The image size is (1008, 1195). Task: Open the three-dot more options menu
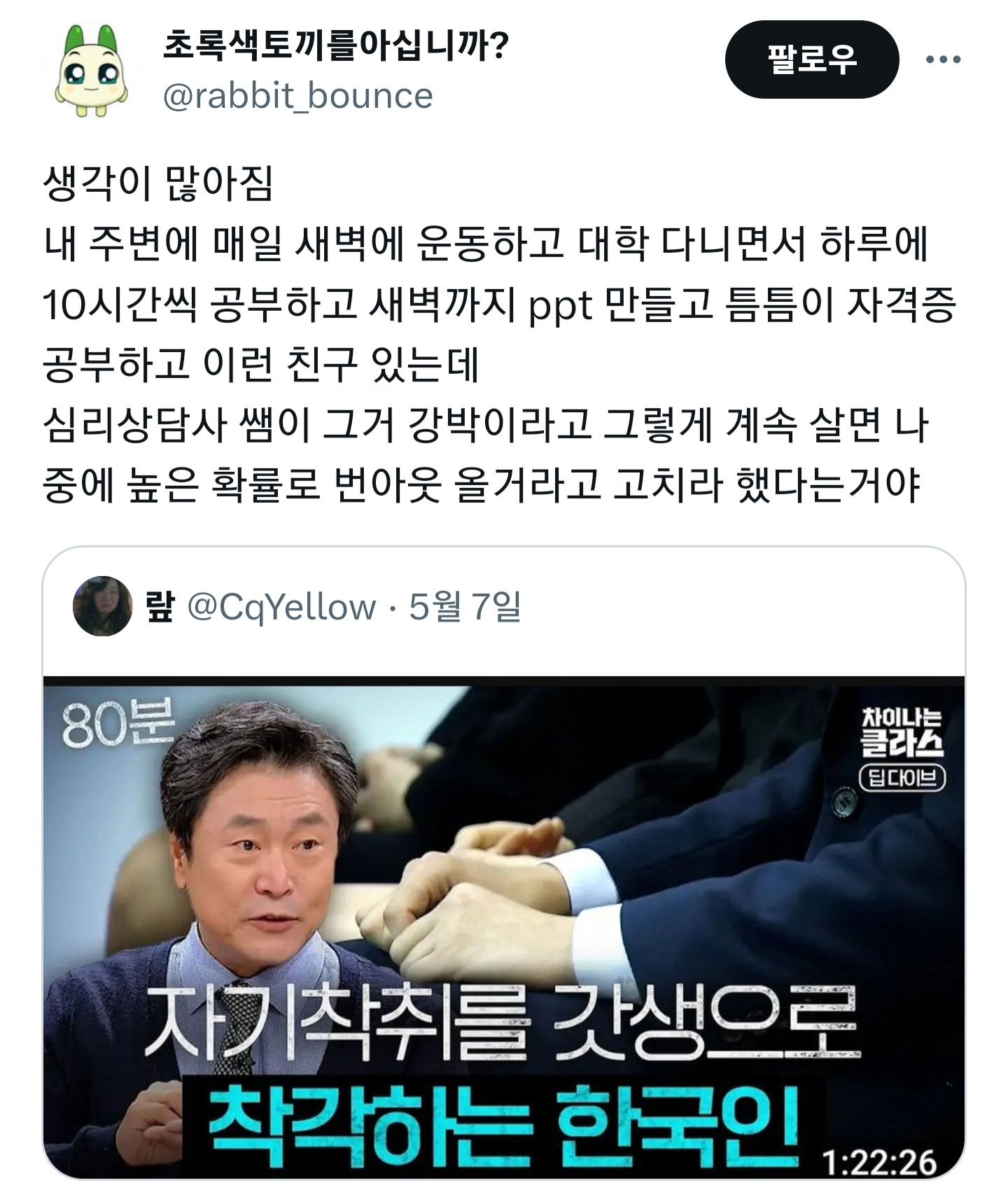943,60
